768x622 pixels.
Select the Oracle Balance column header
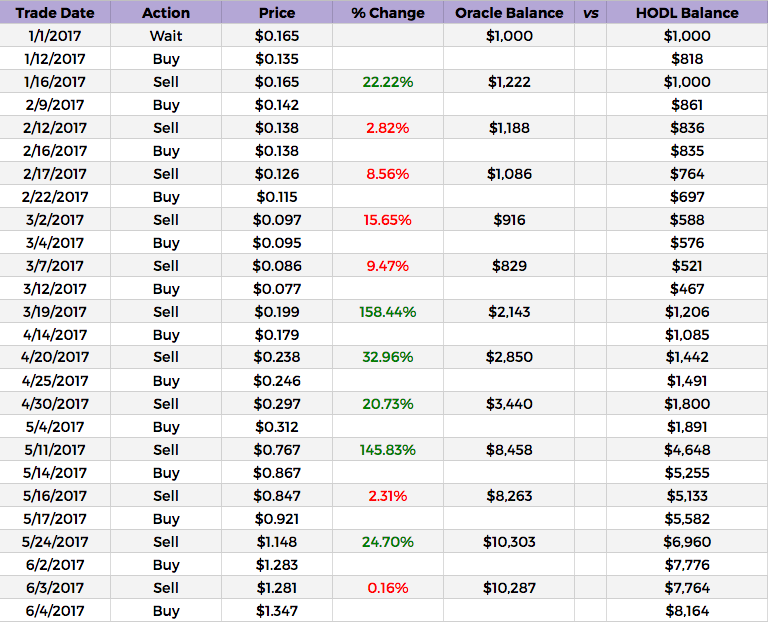[509, 13]
